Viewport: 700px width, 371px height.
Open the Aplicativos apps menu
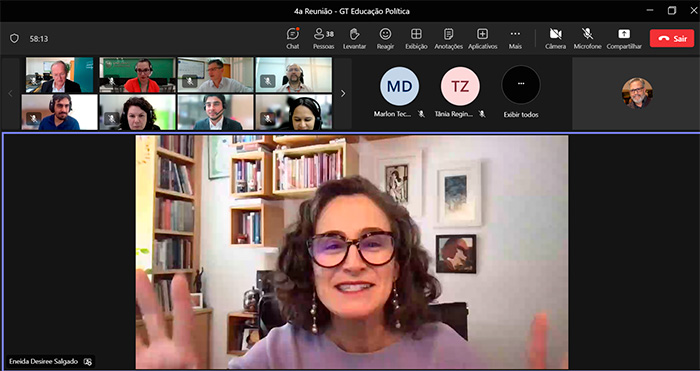pyautogui.click(x=483, y=38)
